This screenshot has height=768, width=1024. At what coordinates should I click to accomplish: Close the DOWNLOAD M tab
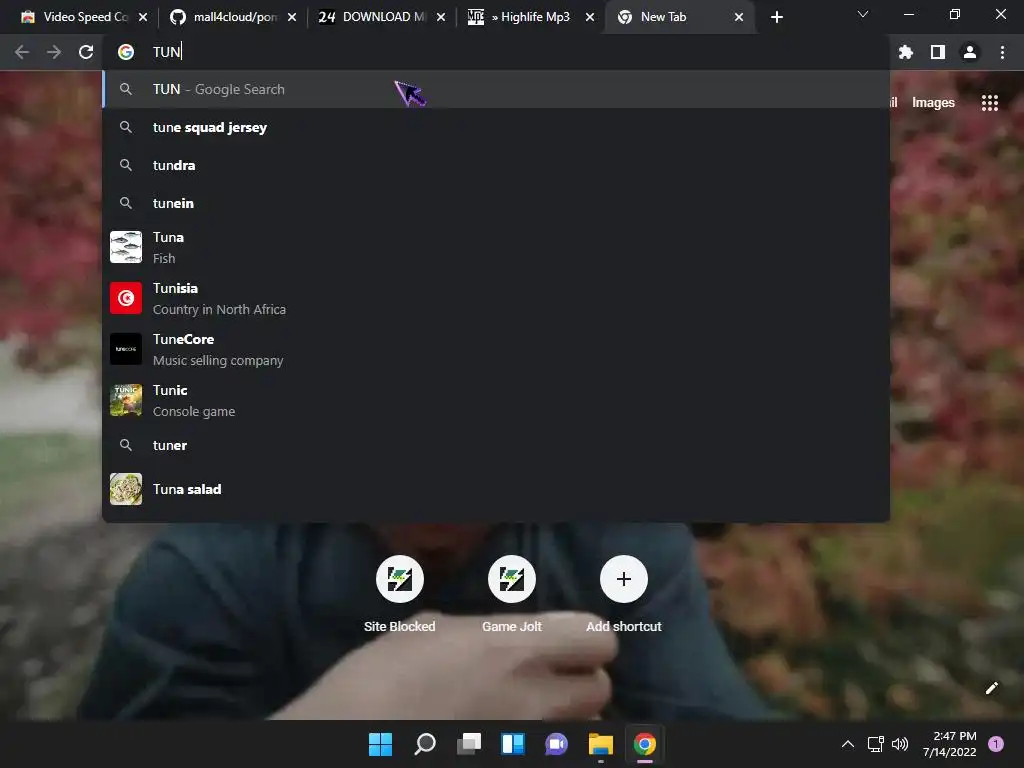441,17
